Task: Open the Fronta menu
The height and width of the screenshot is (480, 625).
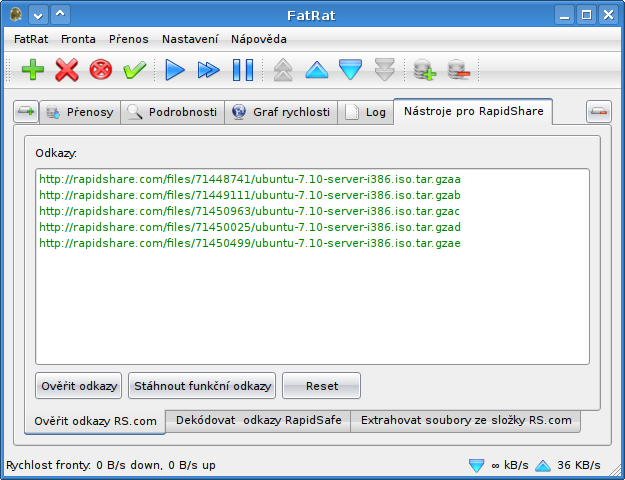Action: tap(78, 39)
